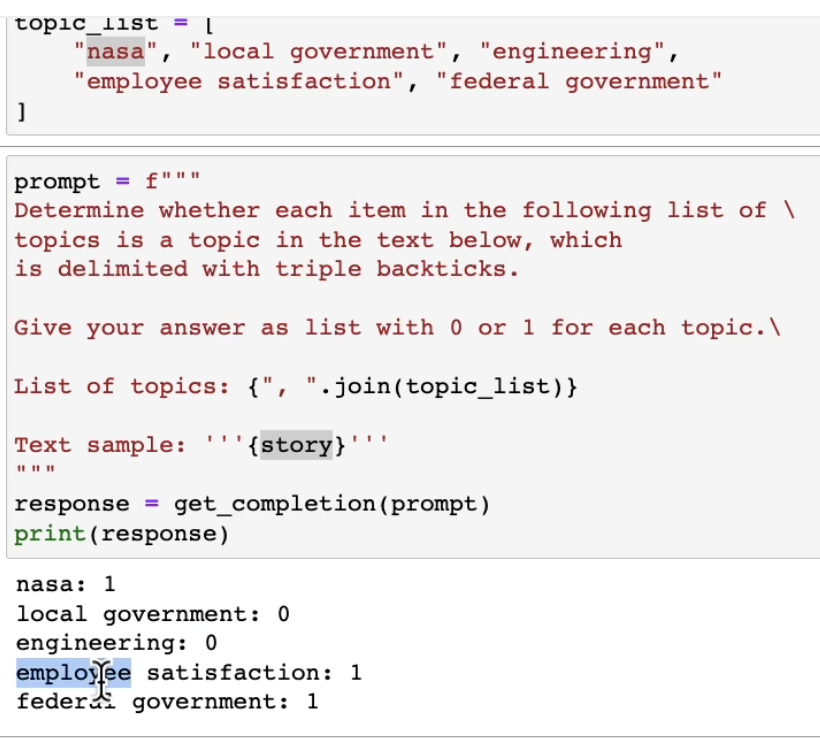
Task: Click the "nasa: 1" output line
Action: click(x=66, y=584)
